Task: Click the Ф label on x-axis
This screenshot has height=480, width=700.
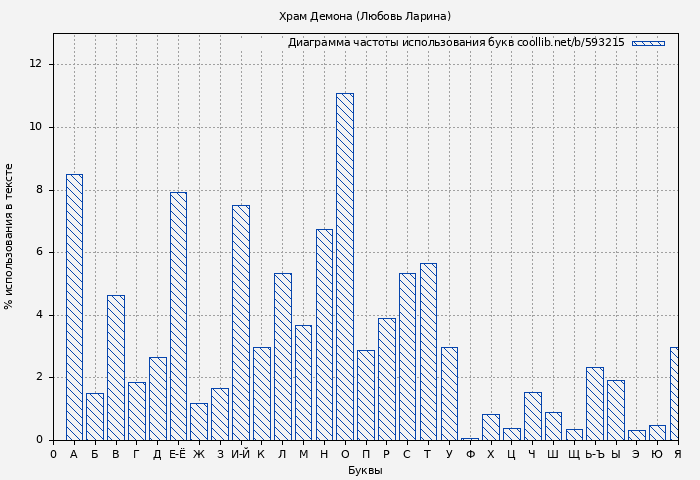Action: (470, 454)
